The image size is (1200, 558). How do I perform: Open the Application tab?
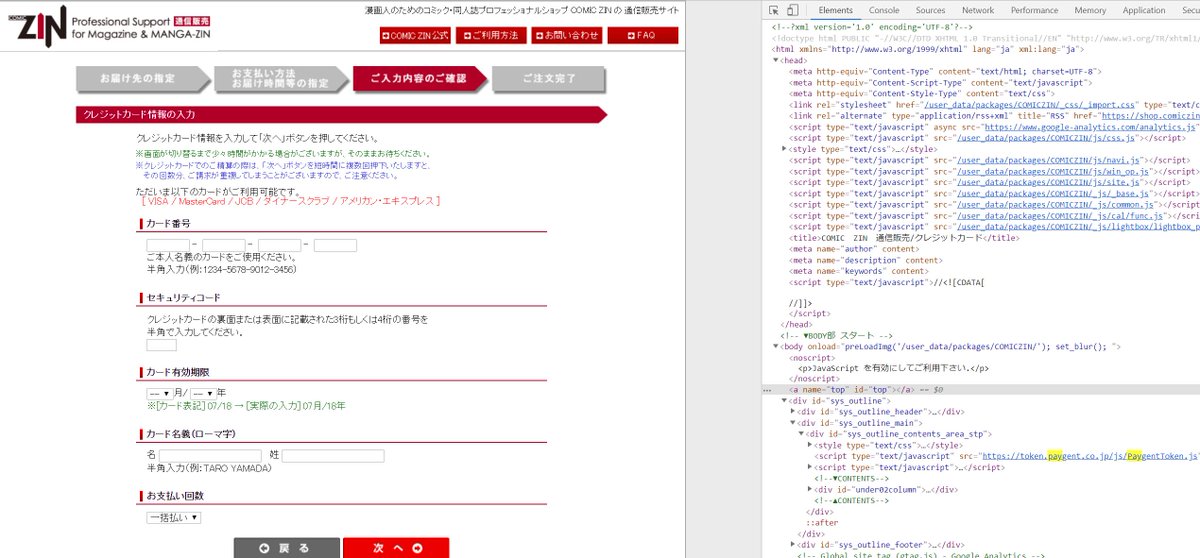(1144, 10)
